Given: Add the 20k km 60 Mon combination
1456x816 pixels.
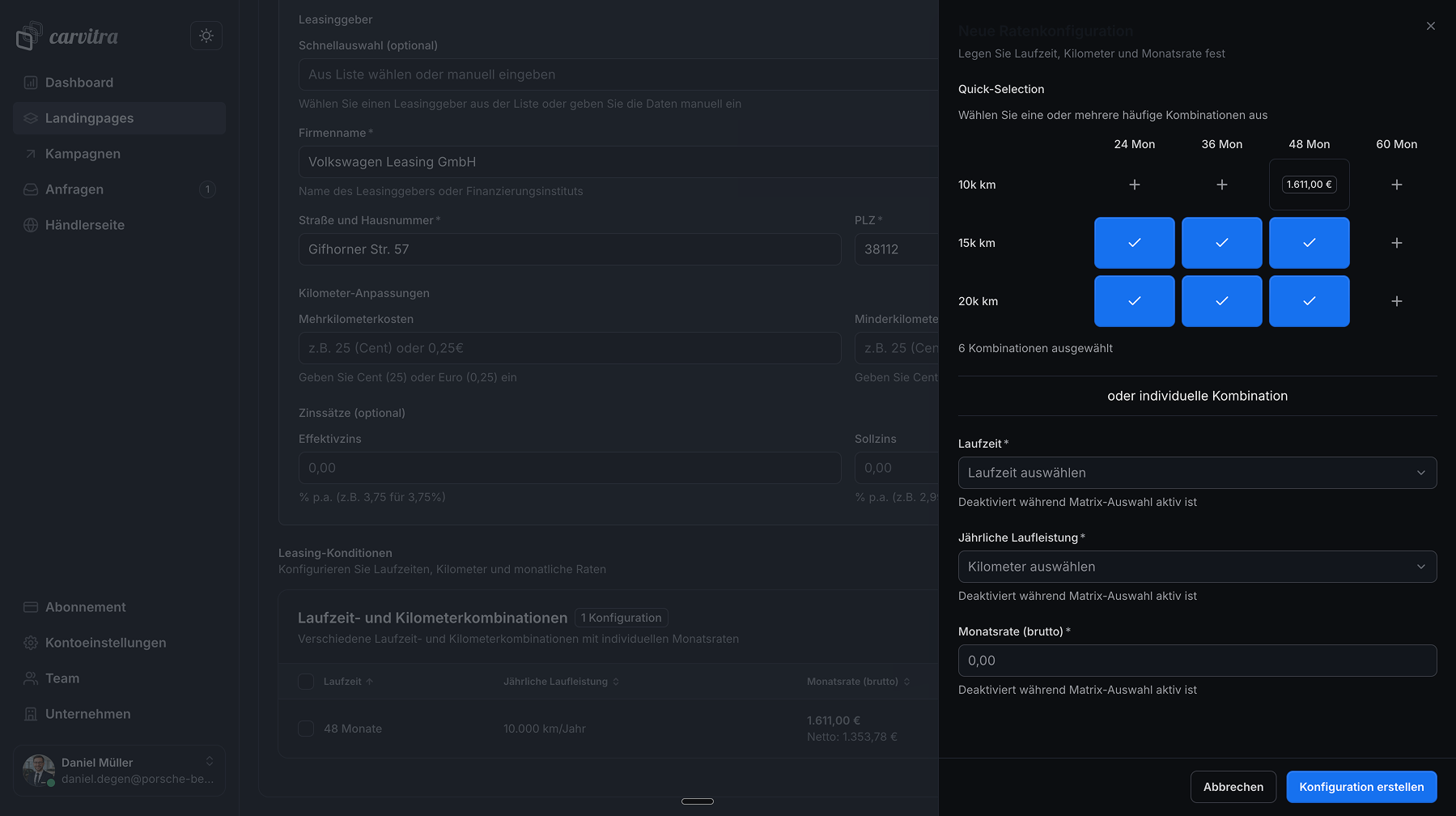Looking at the screenshot, I should [1396, 301].
